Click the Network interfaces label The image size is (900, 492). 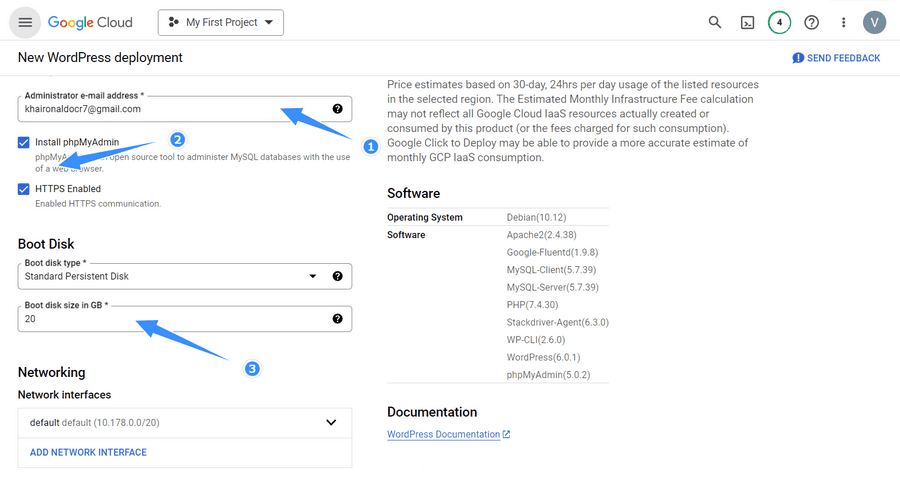64,395
